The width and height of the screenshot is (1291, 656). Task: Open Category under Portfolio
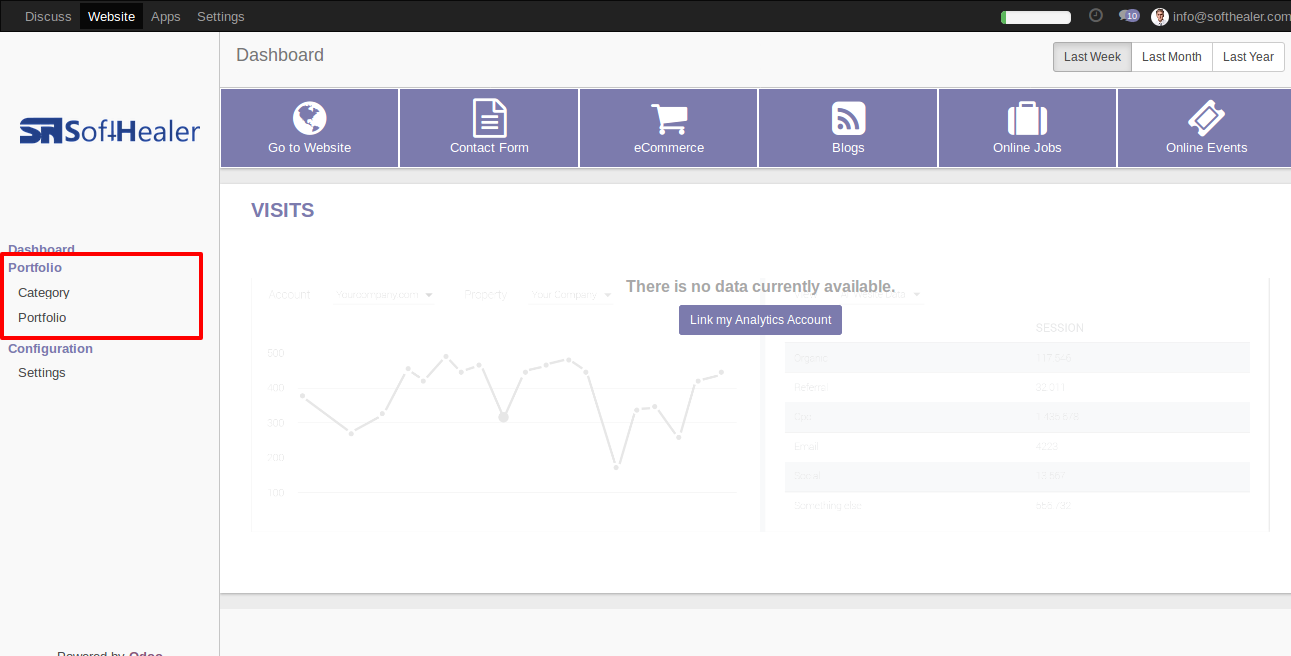pyautogui.click(x=44, y=293)
